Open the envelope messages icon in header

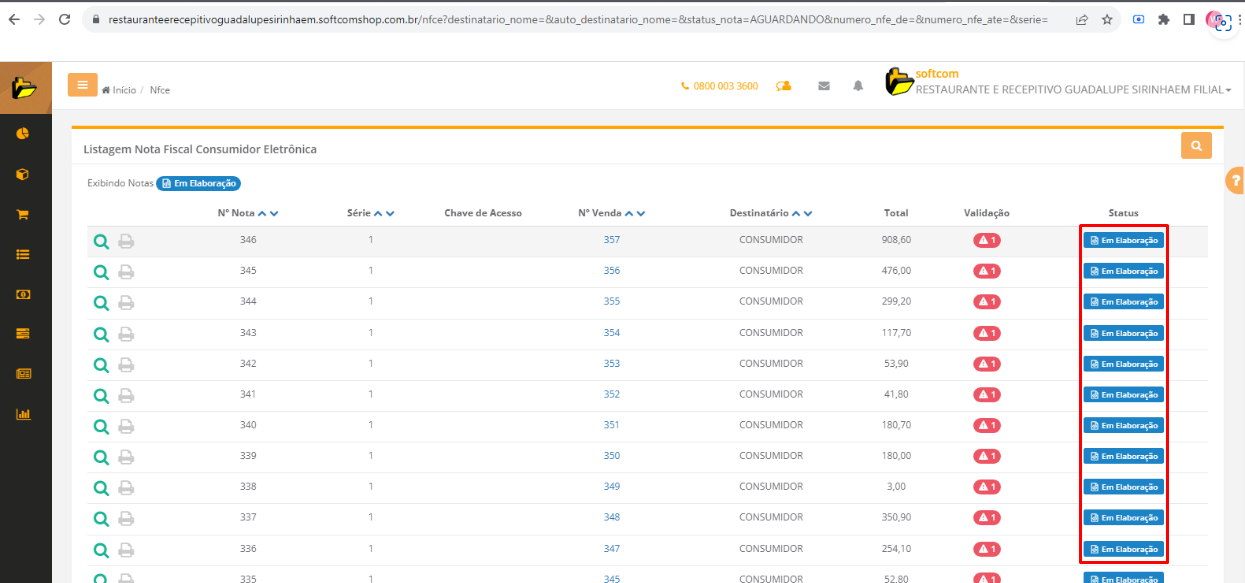[824, 86]
